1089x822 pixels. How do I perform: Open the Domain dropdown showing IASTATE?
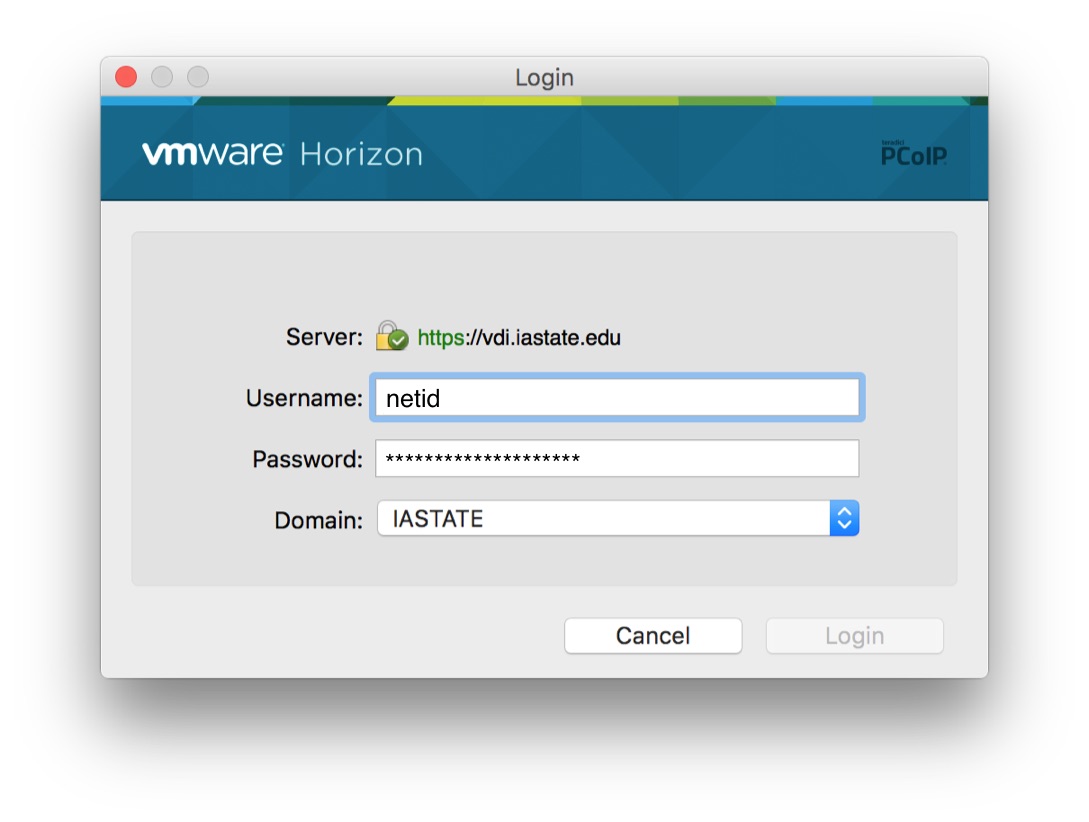(x=617, y=518)
